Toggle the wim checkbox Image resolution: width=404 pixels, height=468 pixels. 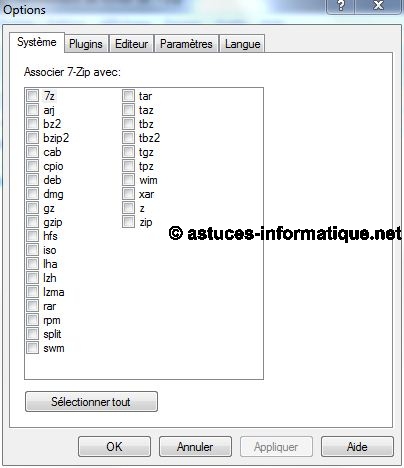pos(128,180)
